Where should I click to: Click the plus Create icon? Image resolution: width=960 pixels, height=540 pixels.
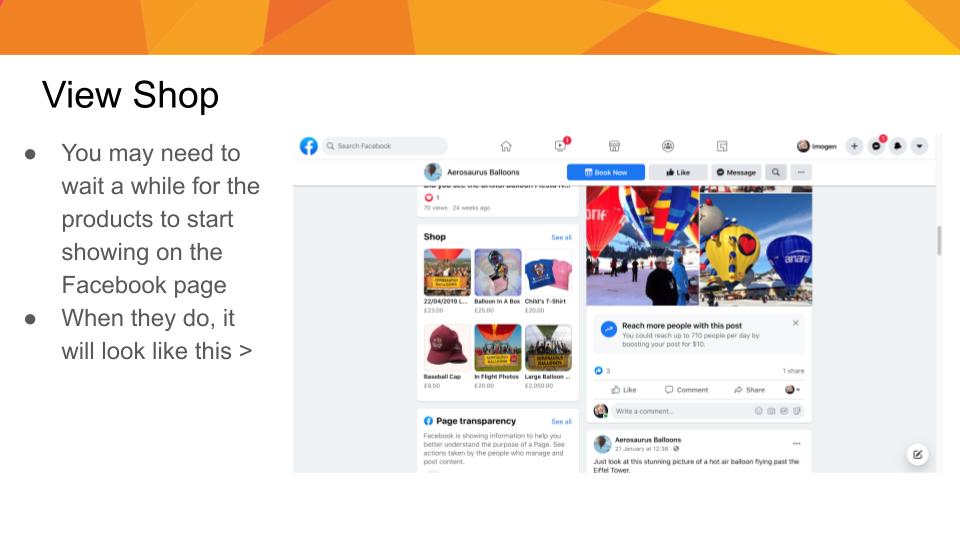click(854, 146)
